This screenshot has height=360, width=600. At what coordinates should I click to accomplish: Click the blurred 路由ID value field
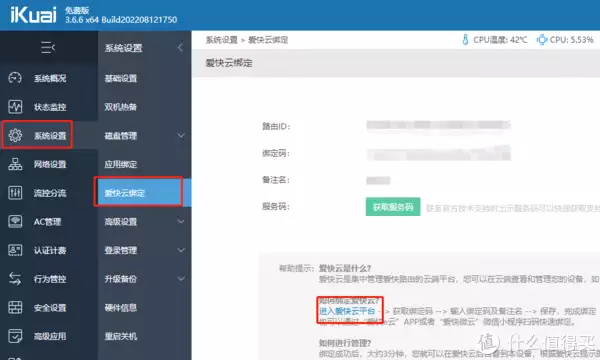tap(438, 126)
